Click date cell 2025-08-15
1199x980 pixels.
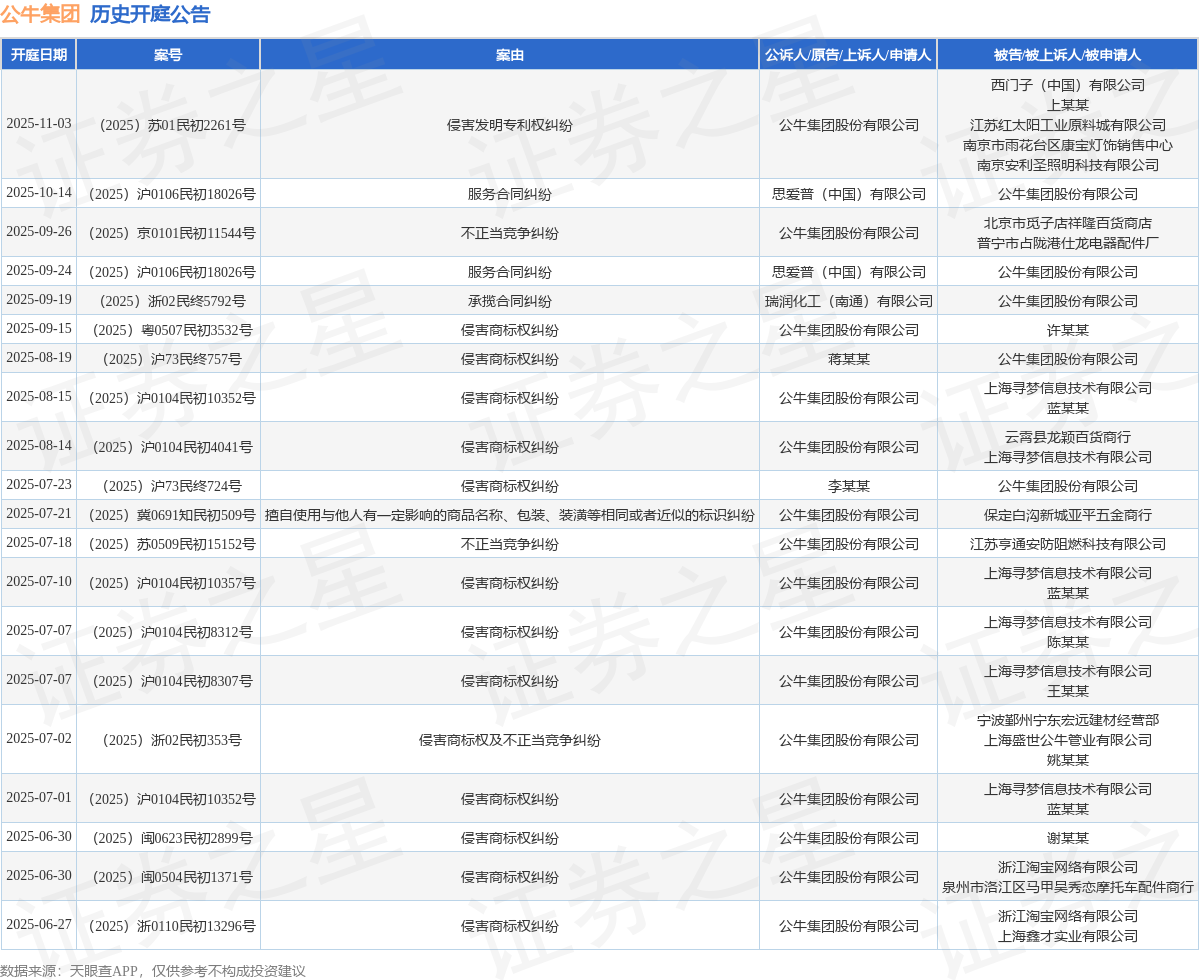tap(39, 397)
